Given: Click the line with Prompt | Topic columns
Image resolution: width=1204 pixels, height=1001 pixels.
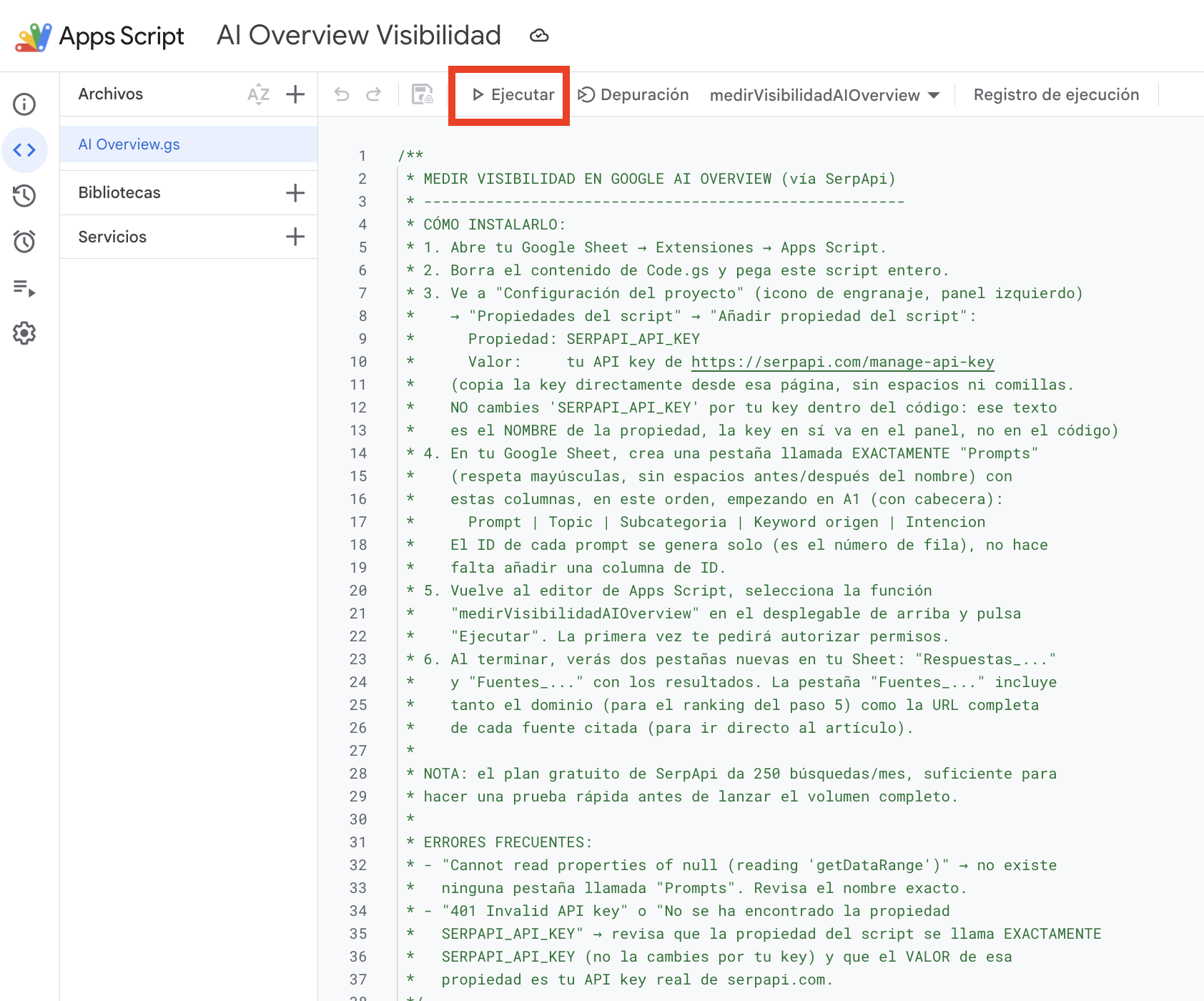Looking at the screenshot, I should 696,522.
